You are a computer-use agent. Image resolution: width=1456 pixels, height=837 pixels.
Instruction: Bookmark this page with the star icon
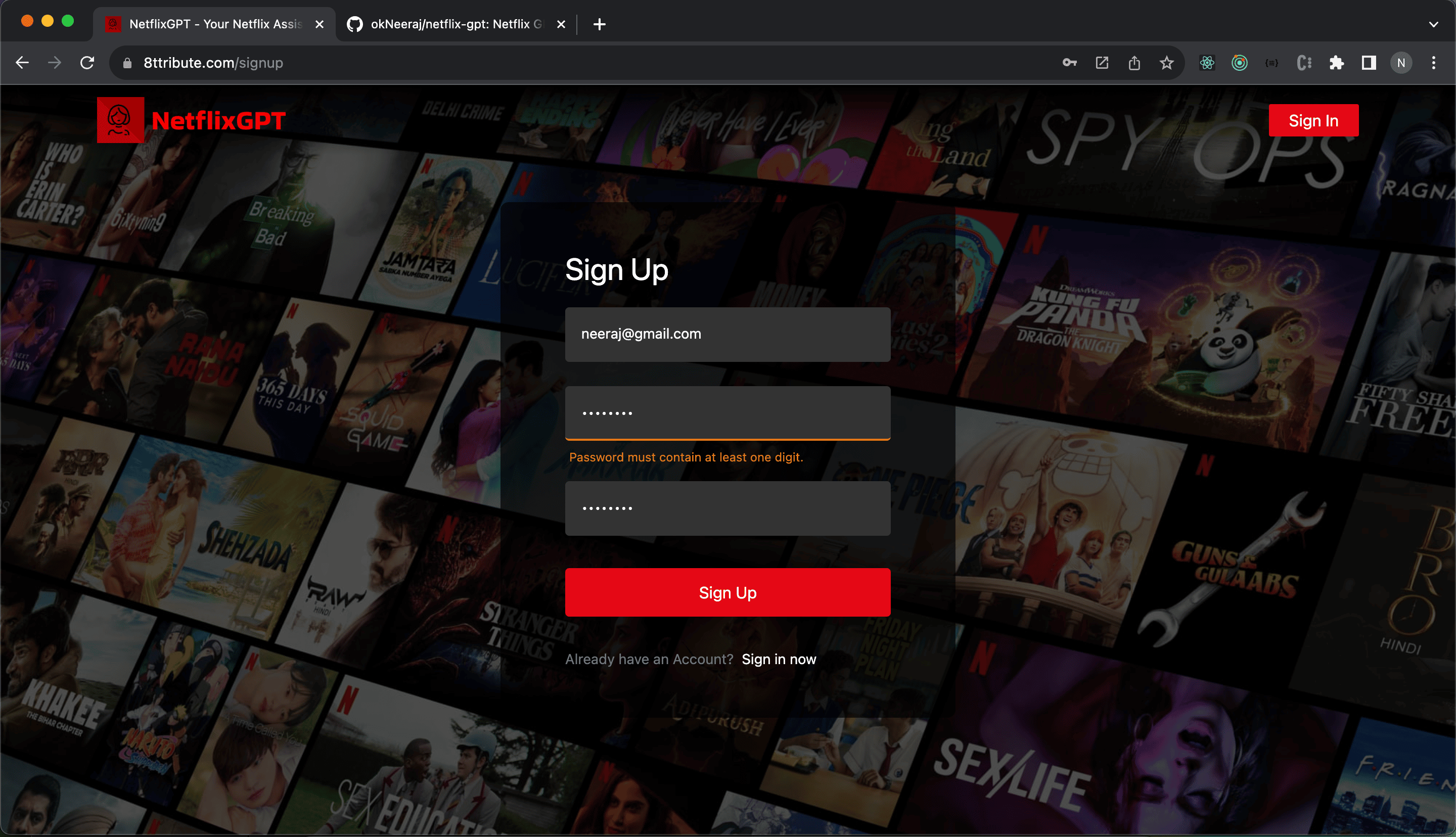pos(1166,63)
